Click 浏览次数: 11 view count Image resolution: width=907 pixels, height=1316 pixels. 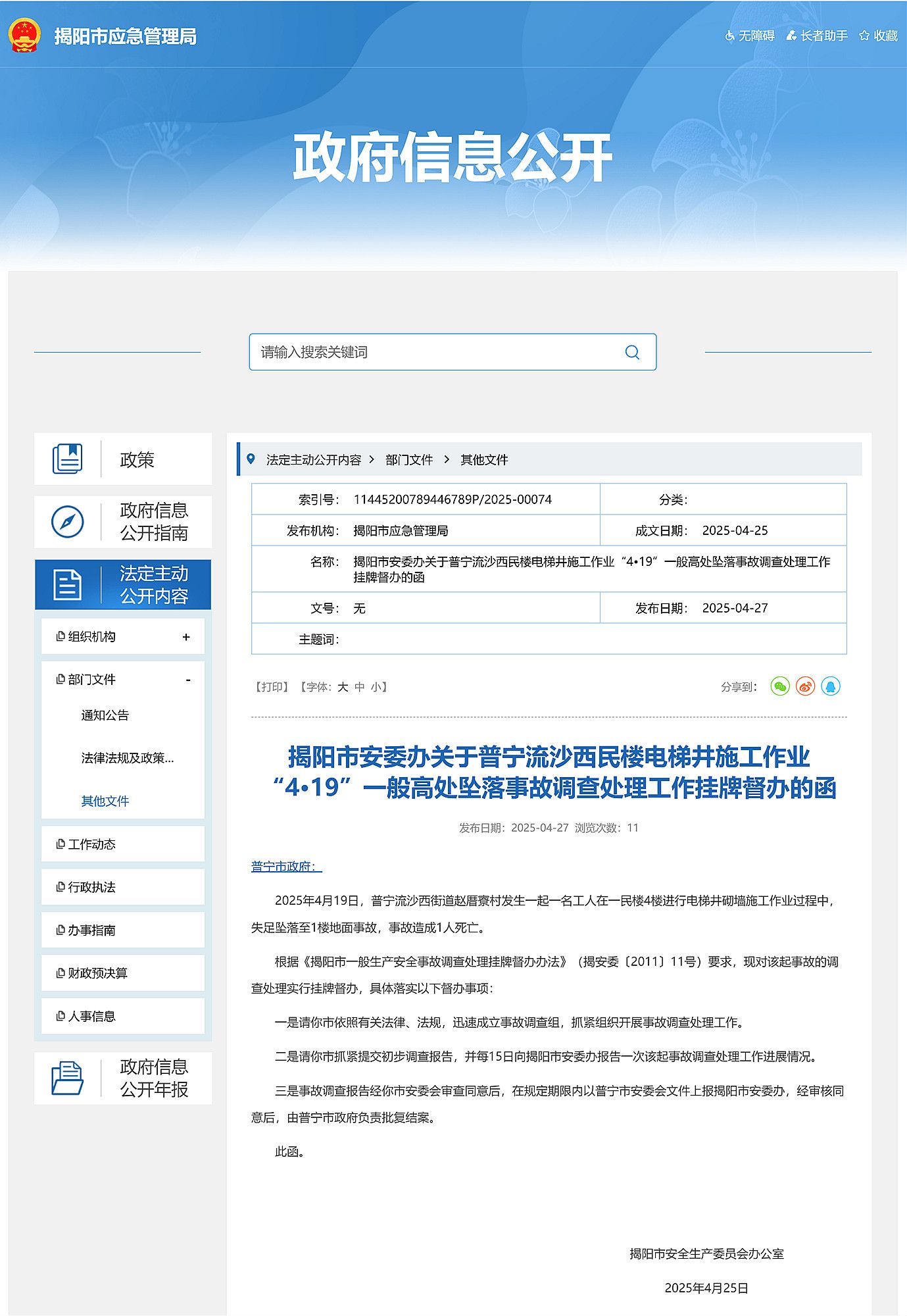coord(606,828)
